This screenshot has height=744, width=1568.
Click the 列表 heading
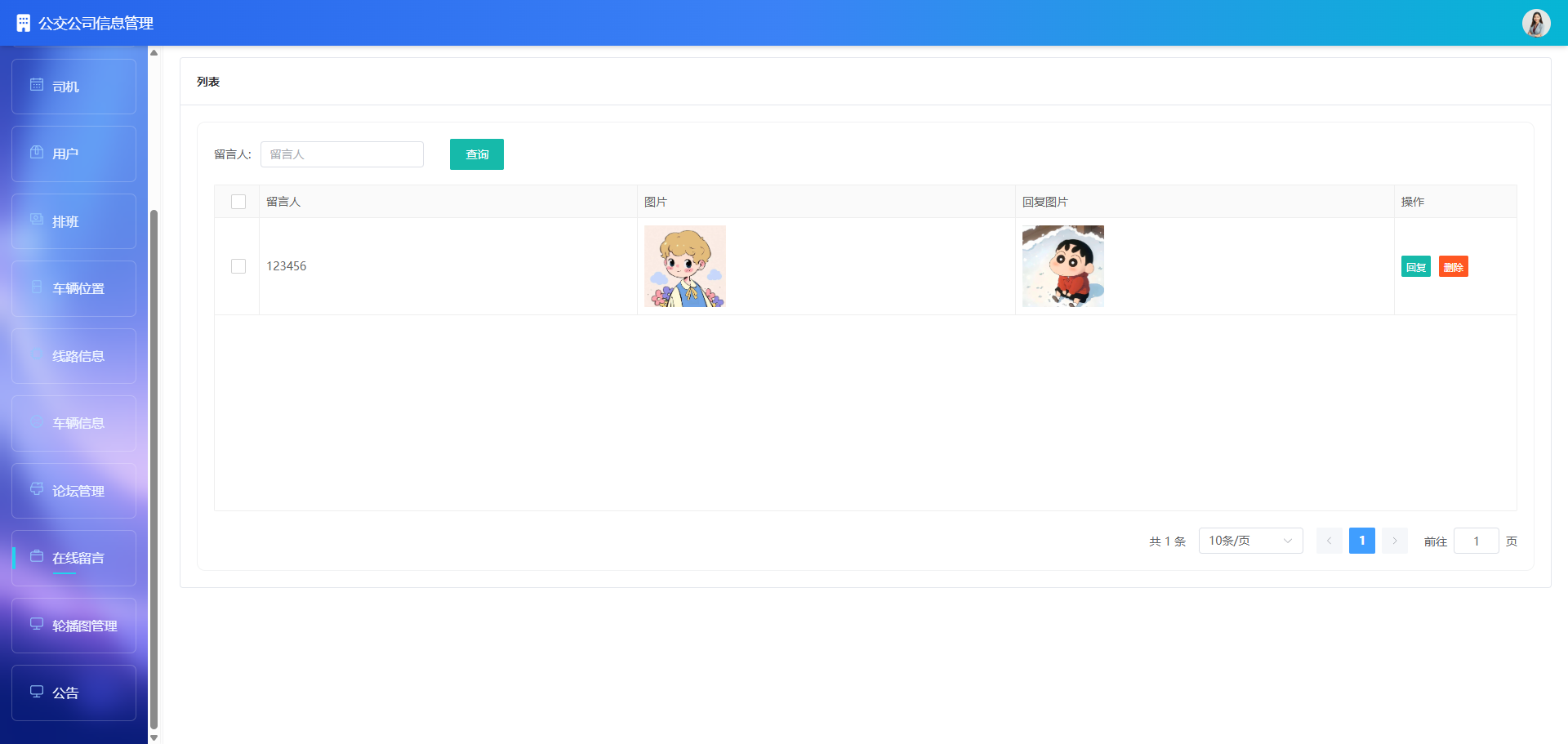click(x=208, y=82)
